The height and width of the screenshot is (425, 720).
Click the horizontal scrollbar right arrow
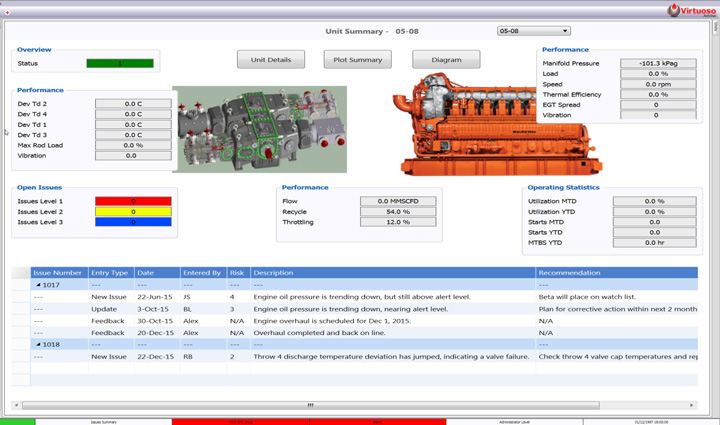tap(692, 405)
